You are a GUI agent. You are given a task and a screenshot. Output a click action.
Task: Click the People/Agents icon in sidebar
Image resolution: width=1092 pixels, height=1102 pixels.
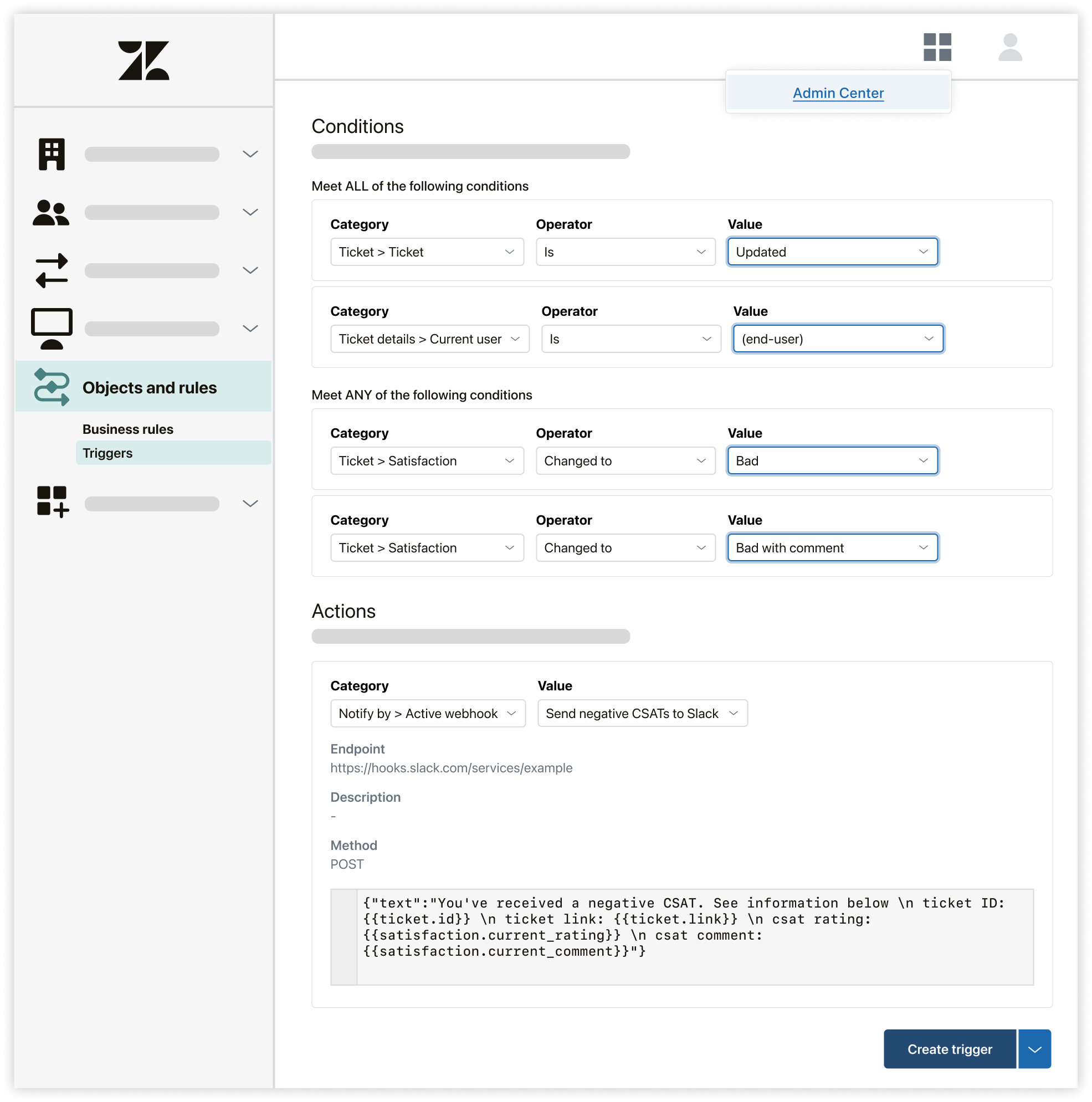[x=52, y=211]
